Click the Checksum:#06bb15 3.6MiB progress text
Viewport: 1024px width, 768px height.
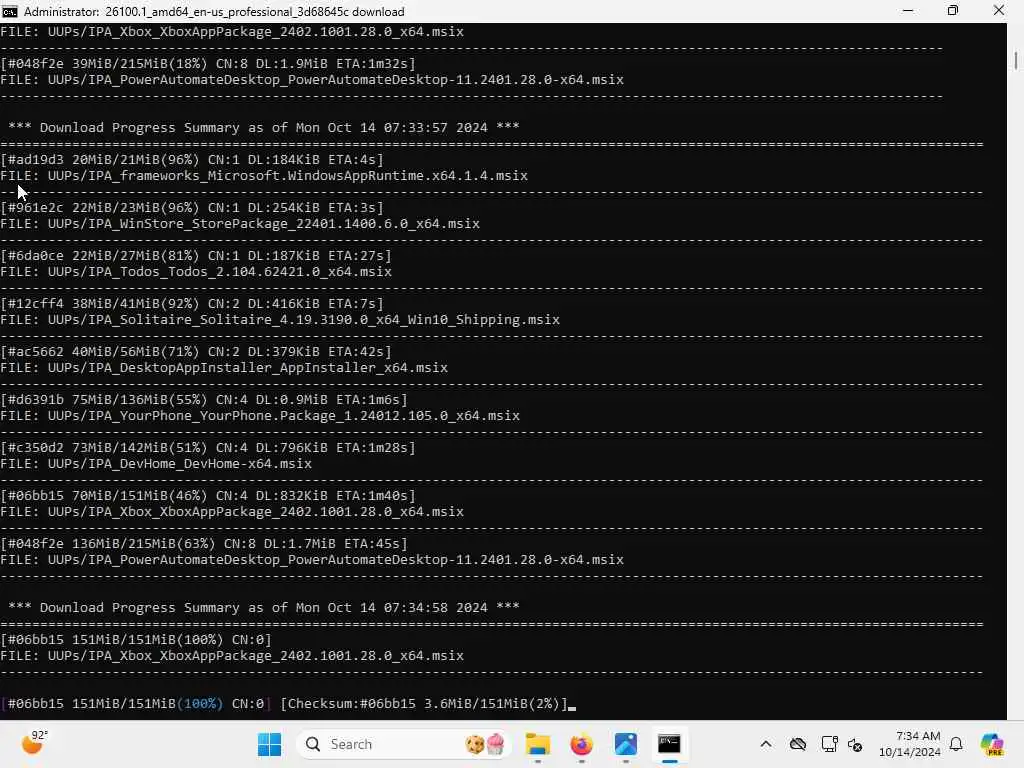click(x=424, y=703)
